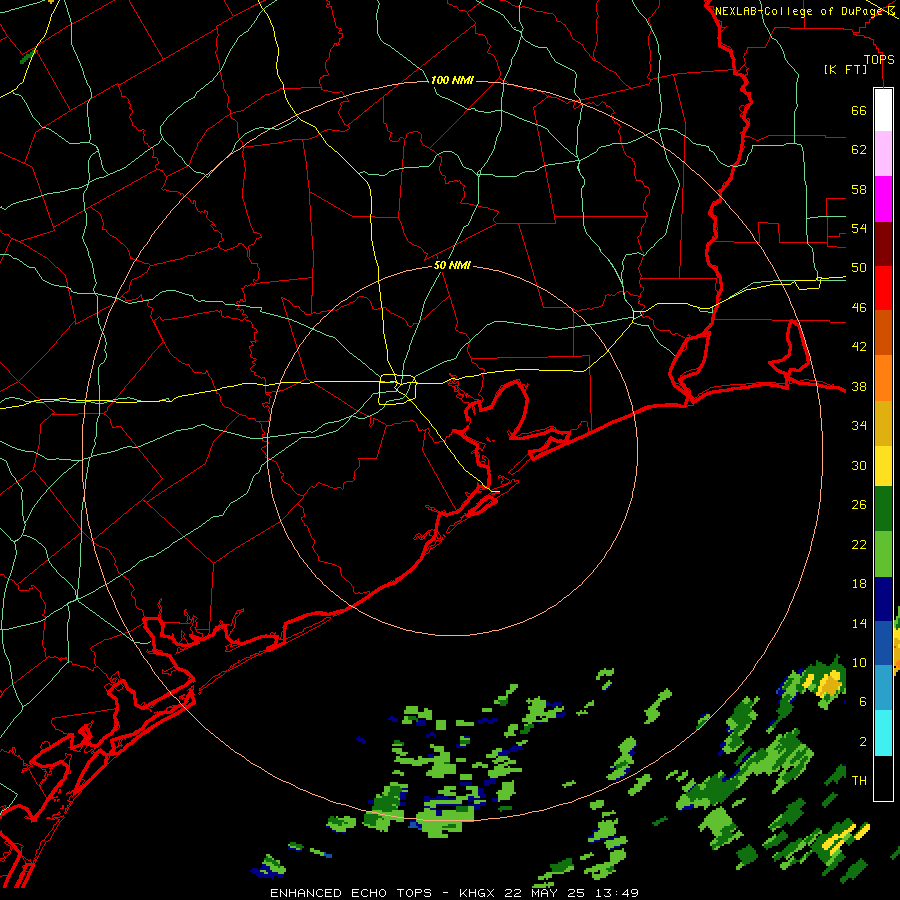The height and width of the screenshot is (900, 900).
Task: Click the "[K FT]" units label
Action: [846, 69]
